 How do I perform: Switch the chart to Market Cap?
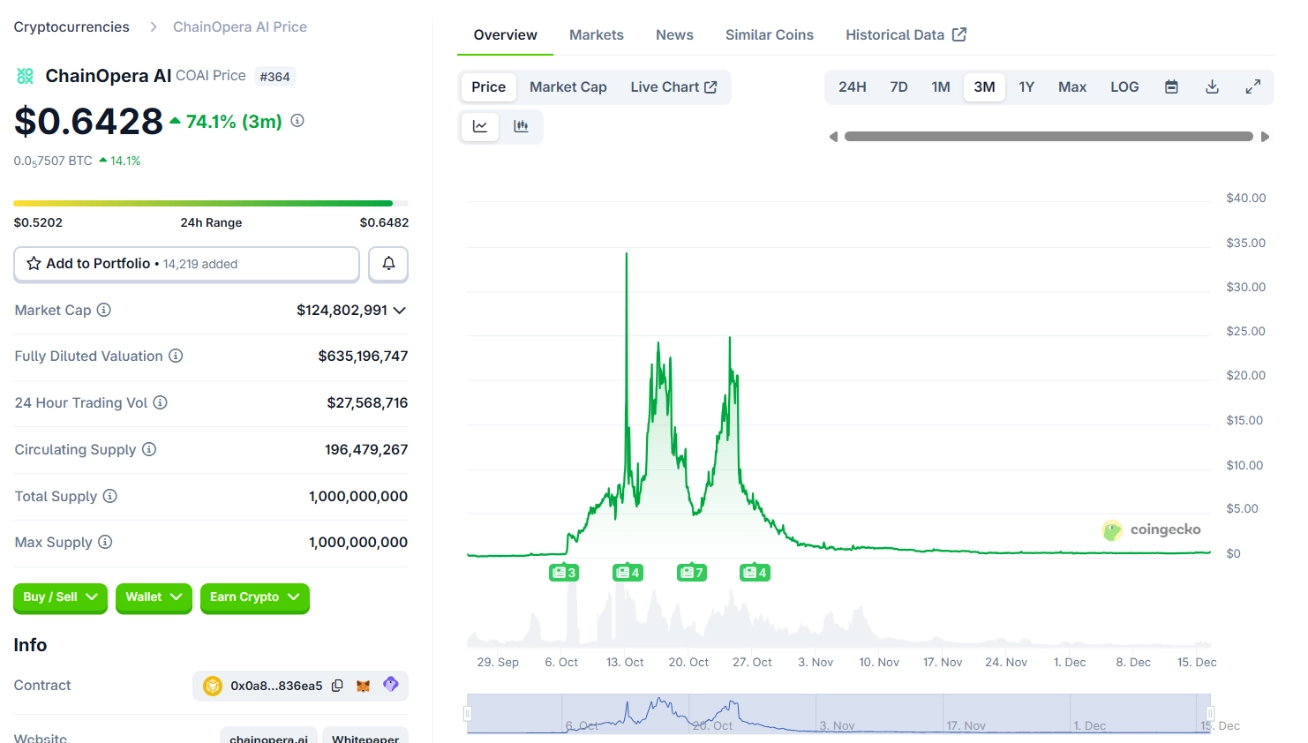[568, 87]
